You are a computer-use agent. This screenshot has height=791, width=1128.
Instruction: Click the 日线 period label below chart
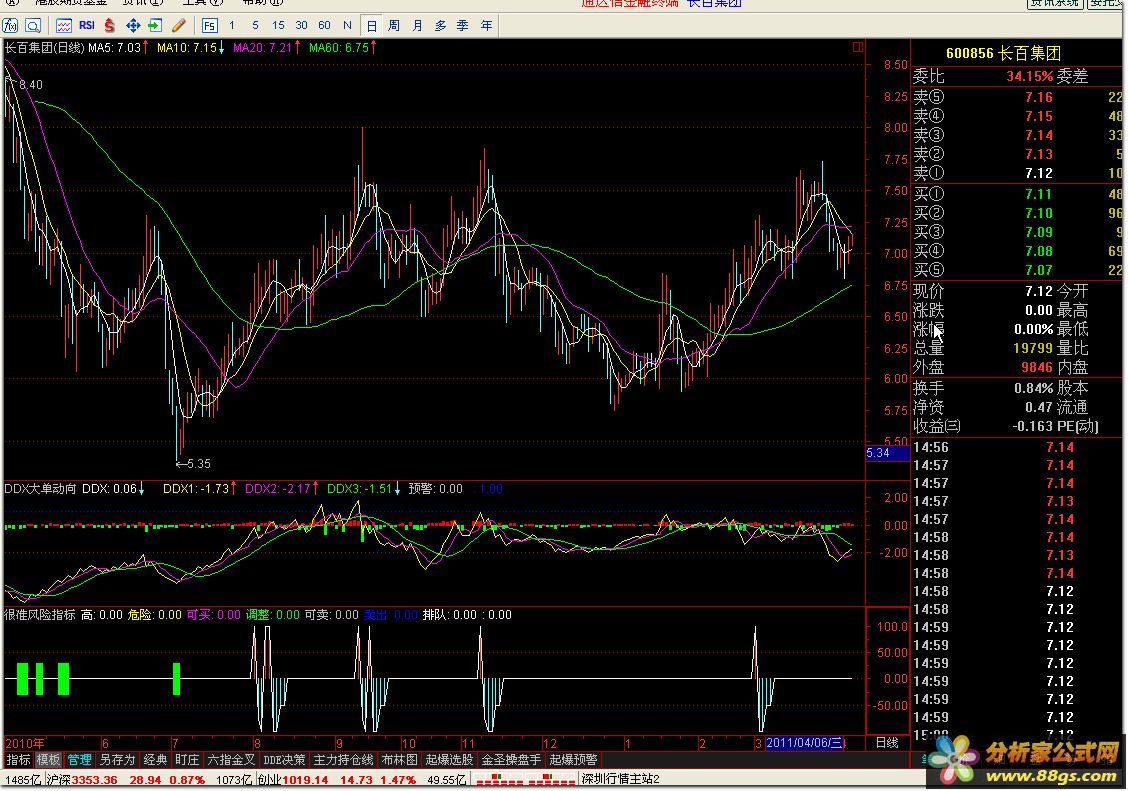pos(886,743)
